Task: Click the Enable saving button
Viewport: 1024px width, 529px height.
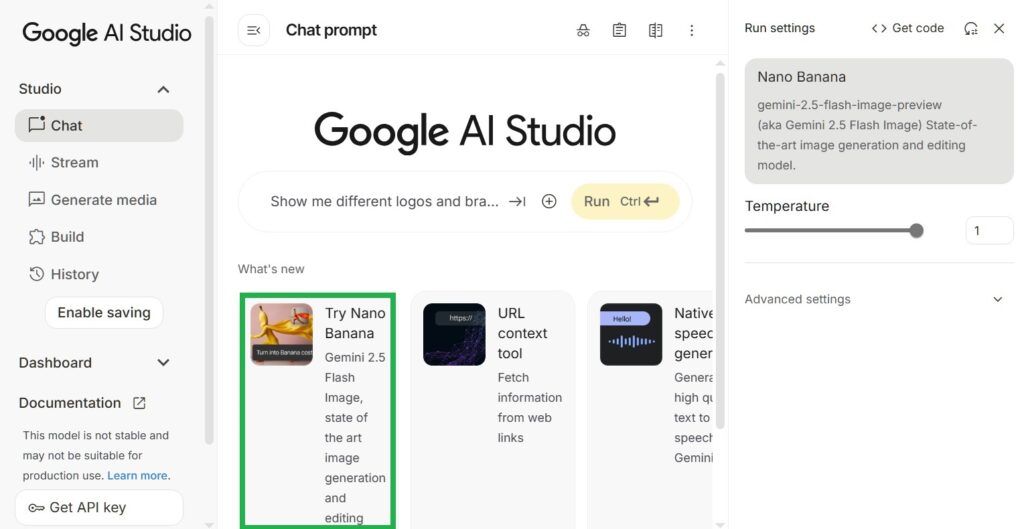Action: [x=104, y=313]
